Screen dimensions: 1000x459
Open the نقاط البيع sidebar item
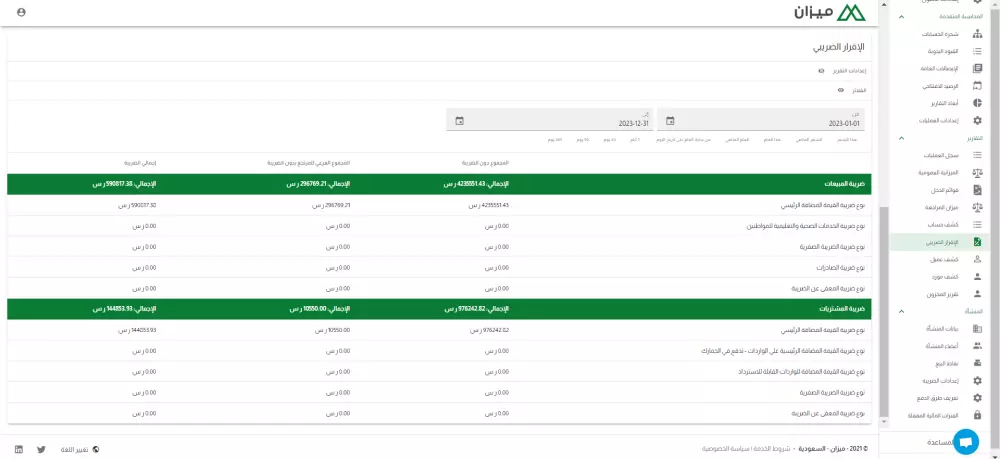(939, 363)
